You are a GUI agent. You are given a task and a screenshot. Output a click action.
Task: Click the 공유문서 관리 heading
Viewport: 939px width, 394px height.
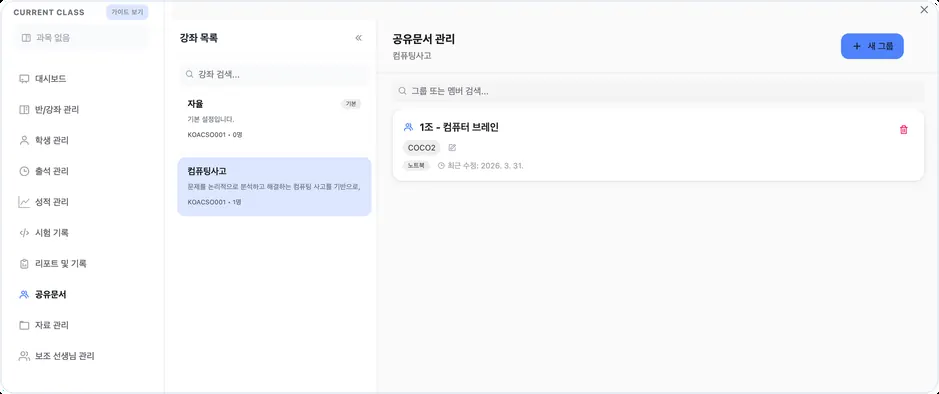(x=423, y=40)
